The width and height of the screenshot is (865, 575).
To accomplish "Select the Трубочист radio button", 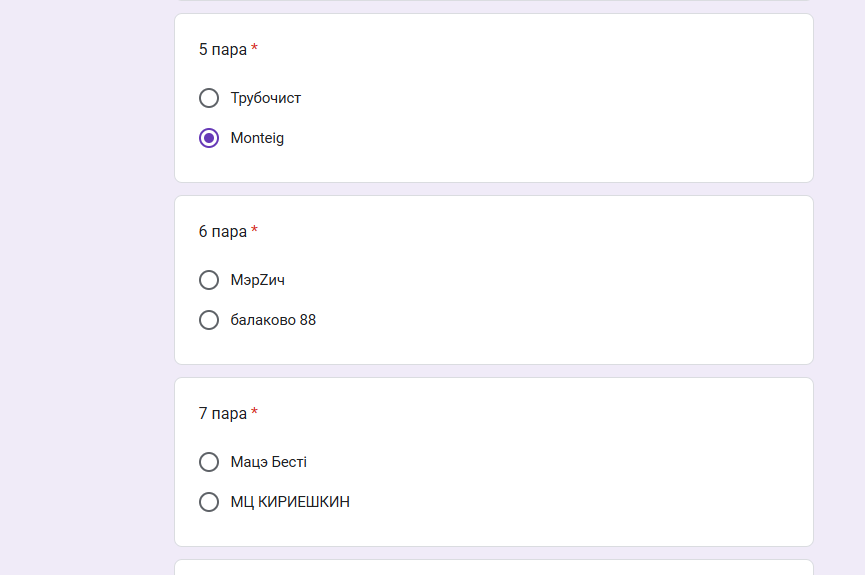I will point(209,98).
